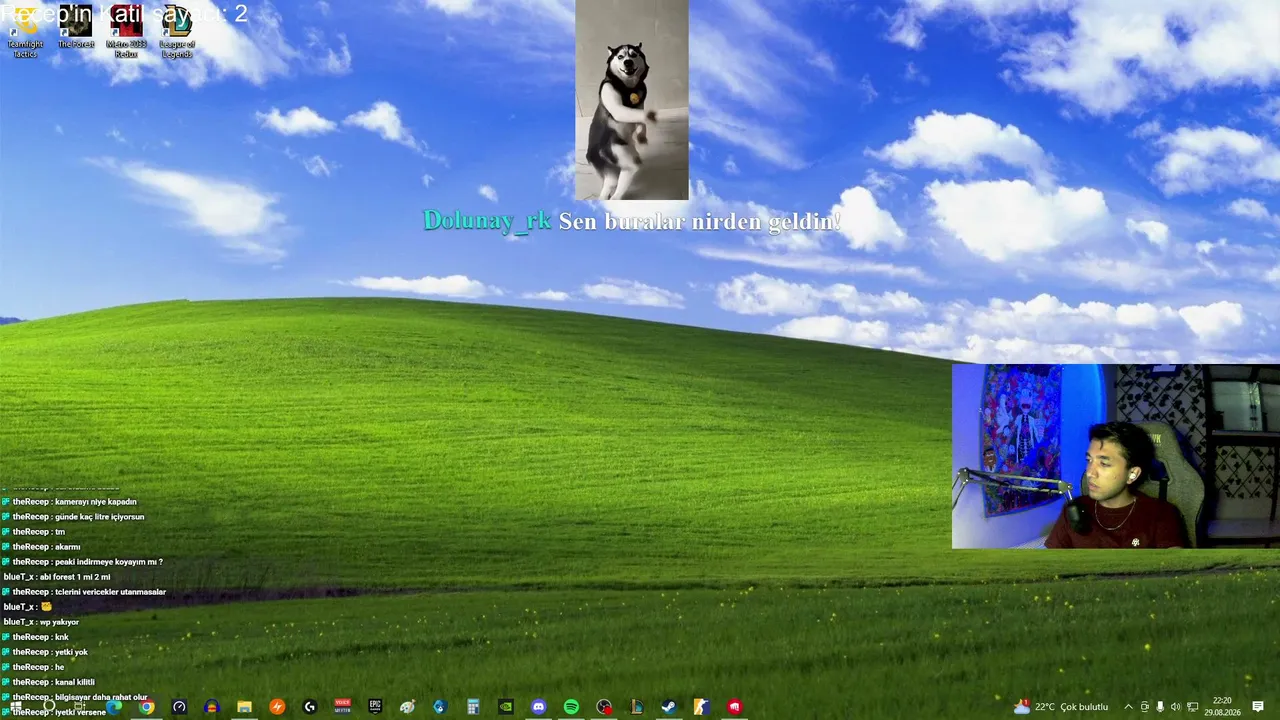Screen dimensions: 1280x720
Task: Open Epic Games Launcher from the taskbar
Action: coord(375,707)
